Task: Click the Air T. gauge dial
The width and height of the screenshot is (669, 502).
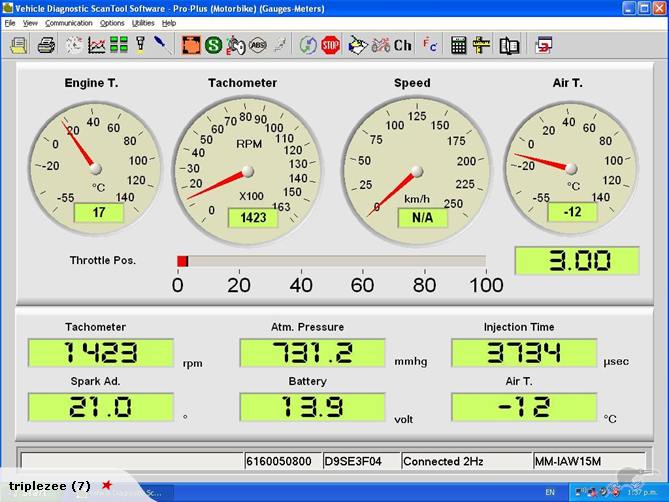Action: click(x=571, y=168)
